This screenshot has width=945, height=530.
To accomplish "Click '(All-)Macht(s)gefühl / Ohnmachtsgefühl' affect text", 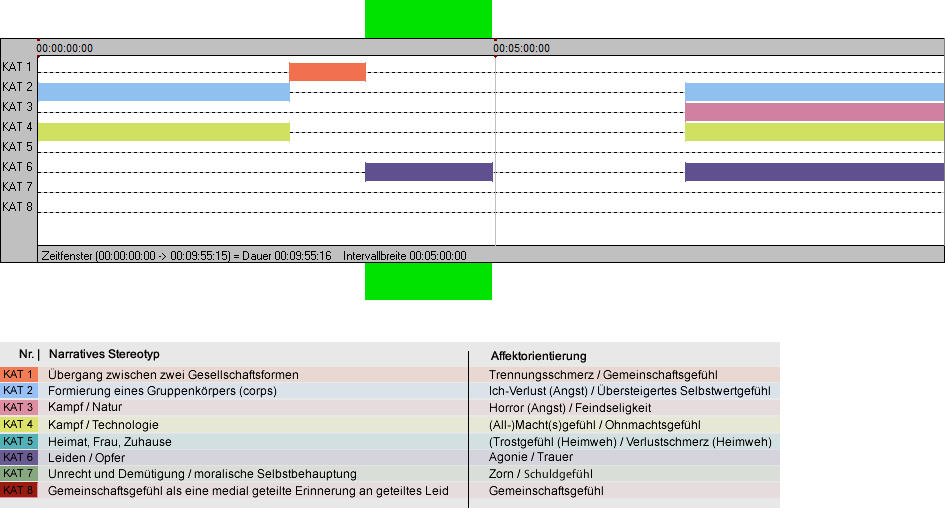I will (595, 424).
